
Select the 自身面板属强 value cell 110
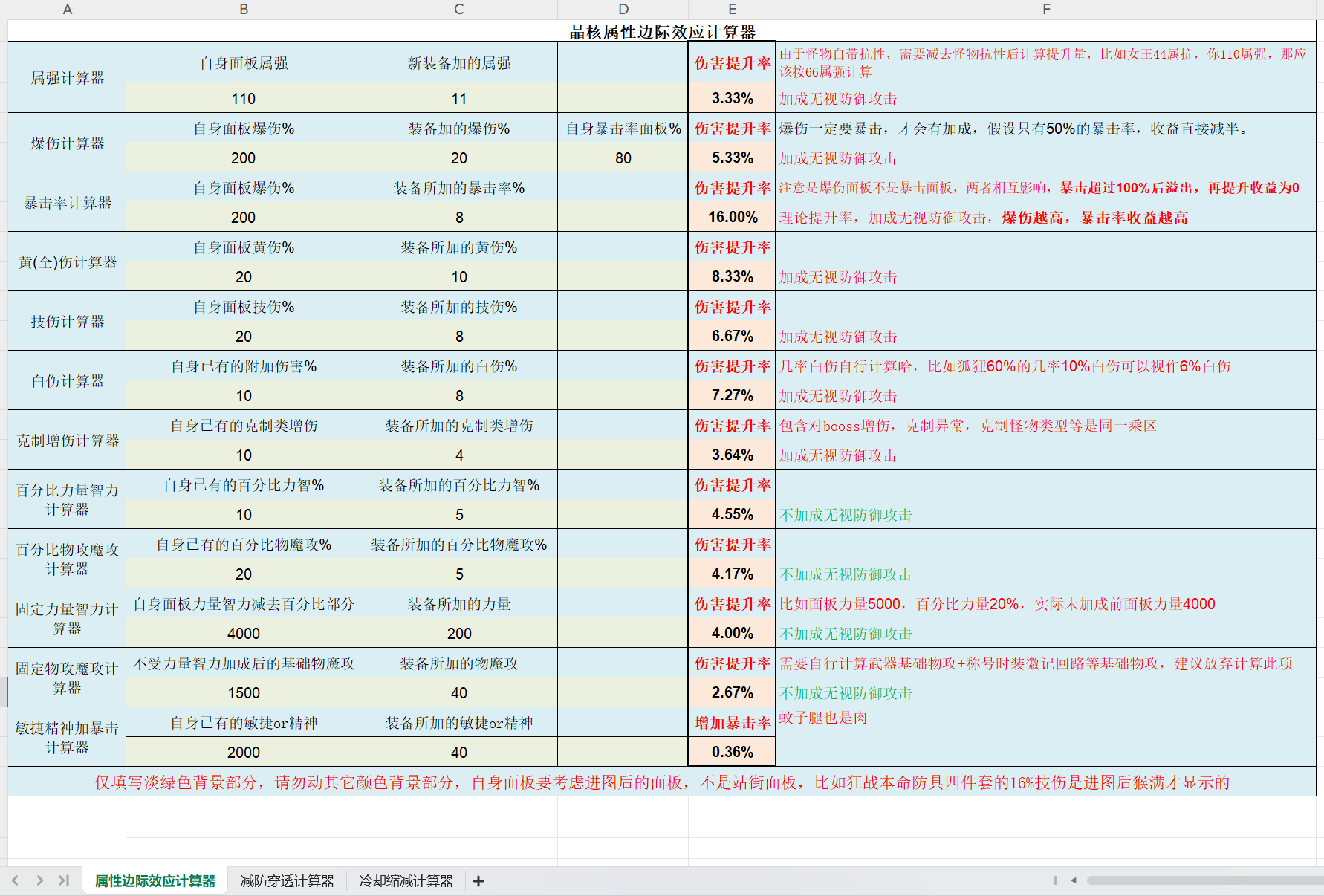coord(243,98)
